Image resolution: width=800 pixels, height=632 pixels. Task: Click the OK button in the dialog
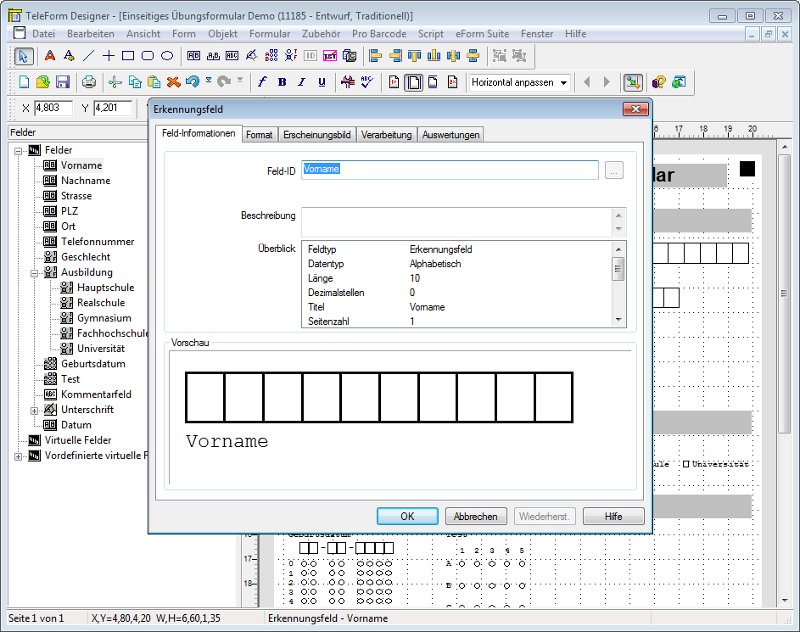(407, 516)
